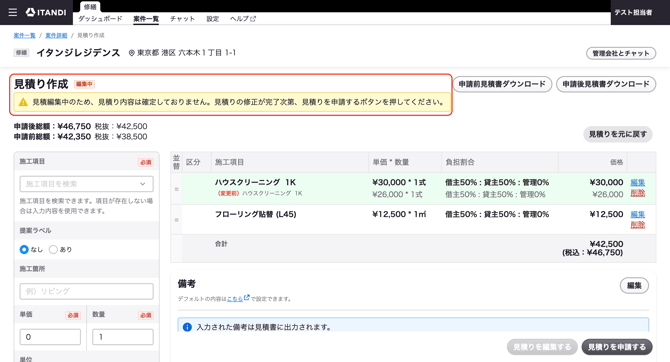
Task: Click the ¥30,000 * 1式 cell
Action: (x=399, y=182)
